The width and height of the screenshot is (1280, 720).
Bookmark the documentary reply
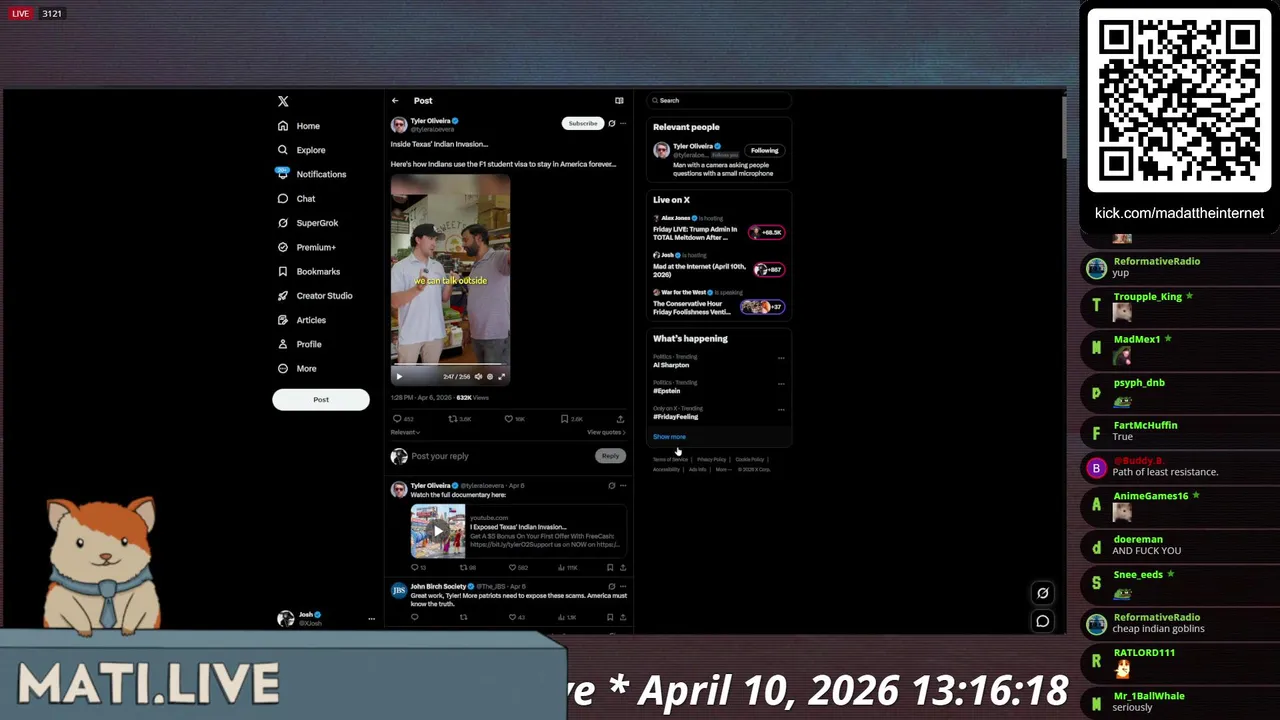tap(610, 568)
